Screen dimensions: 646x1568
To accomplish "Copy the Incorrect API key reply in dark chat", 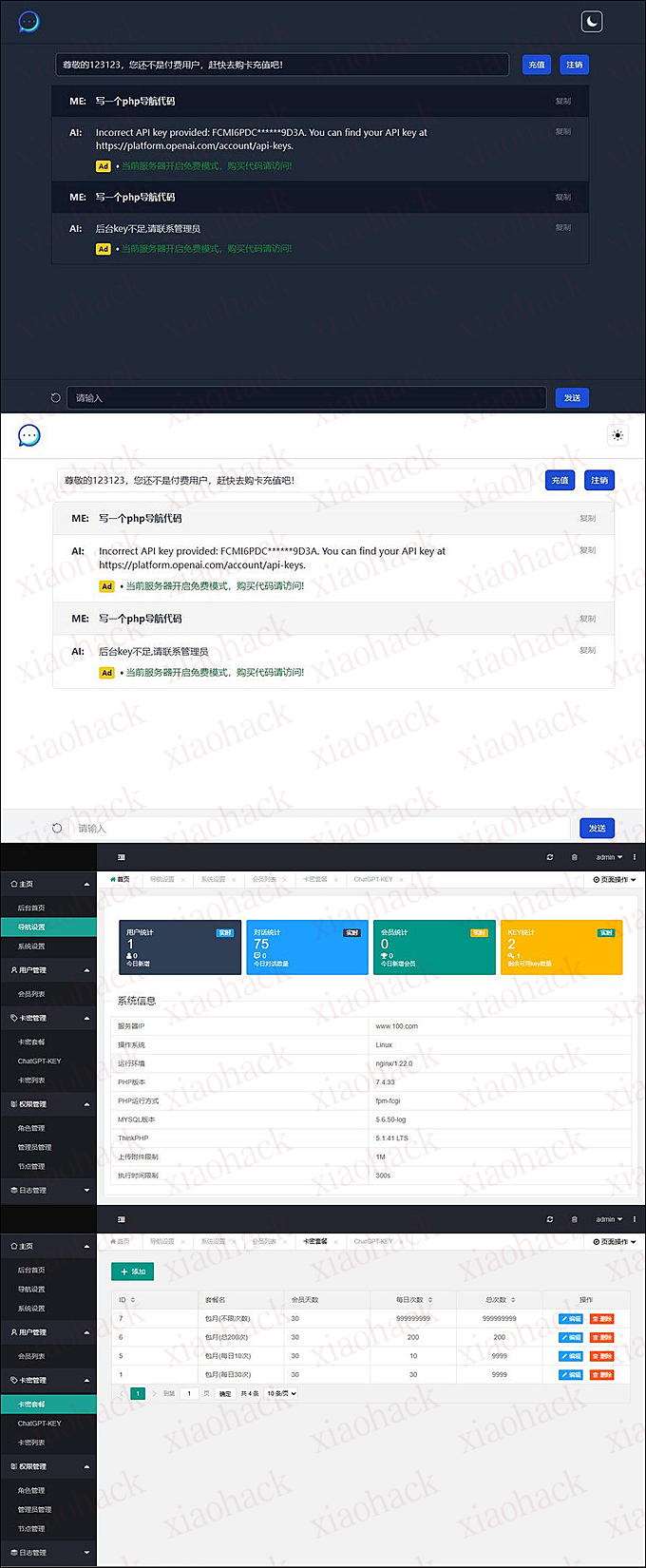I will (563, 132).
